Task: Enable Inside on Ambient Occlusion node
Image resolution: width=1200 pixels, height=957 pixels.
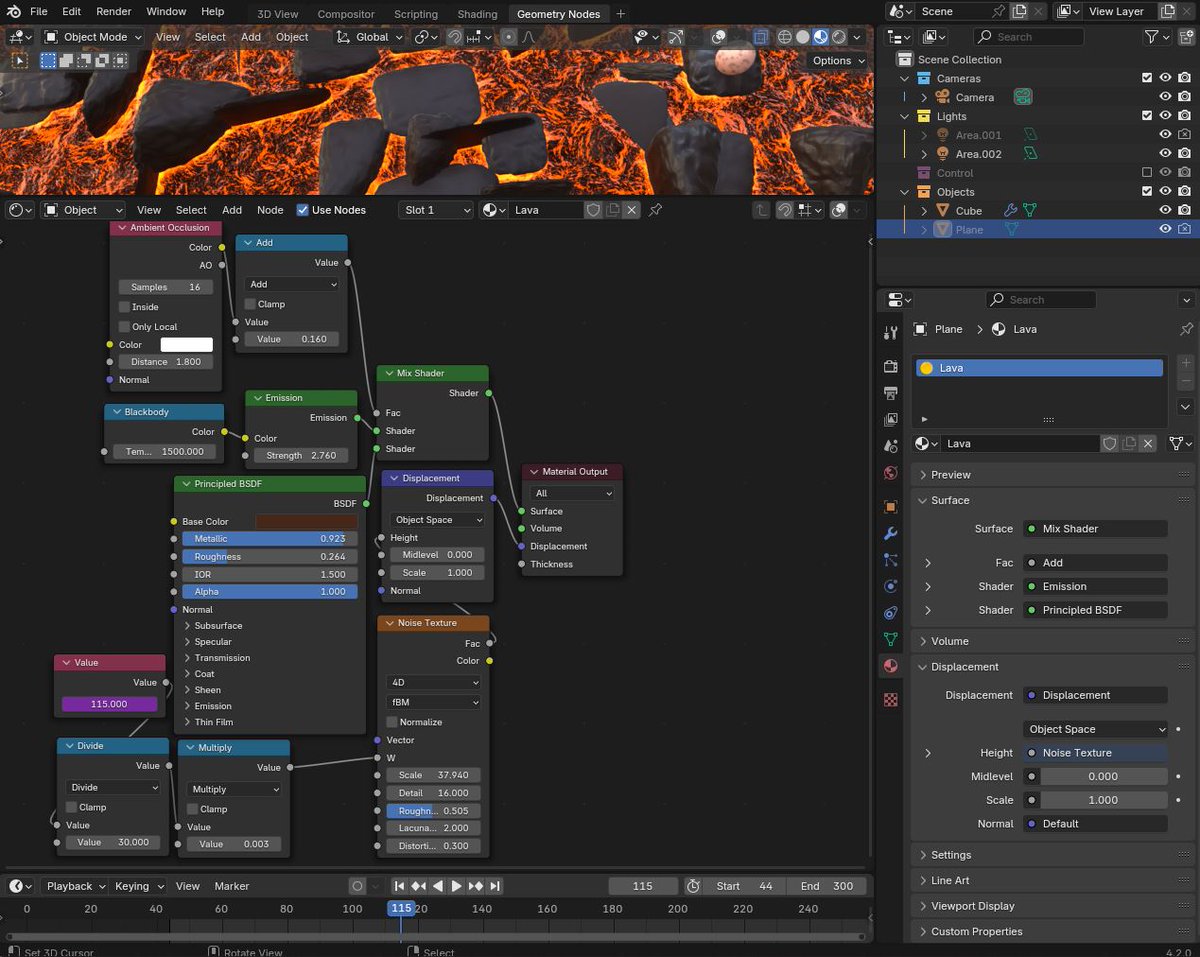Action: pyautogui.click(x=124, y=307)
